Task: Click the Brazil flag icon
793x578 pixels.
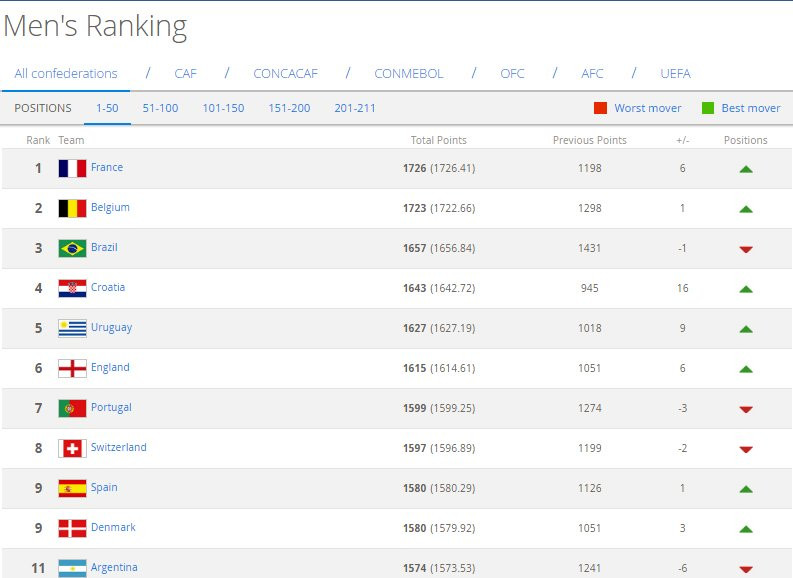Action: pyautogui.click(x=72, y=248)
